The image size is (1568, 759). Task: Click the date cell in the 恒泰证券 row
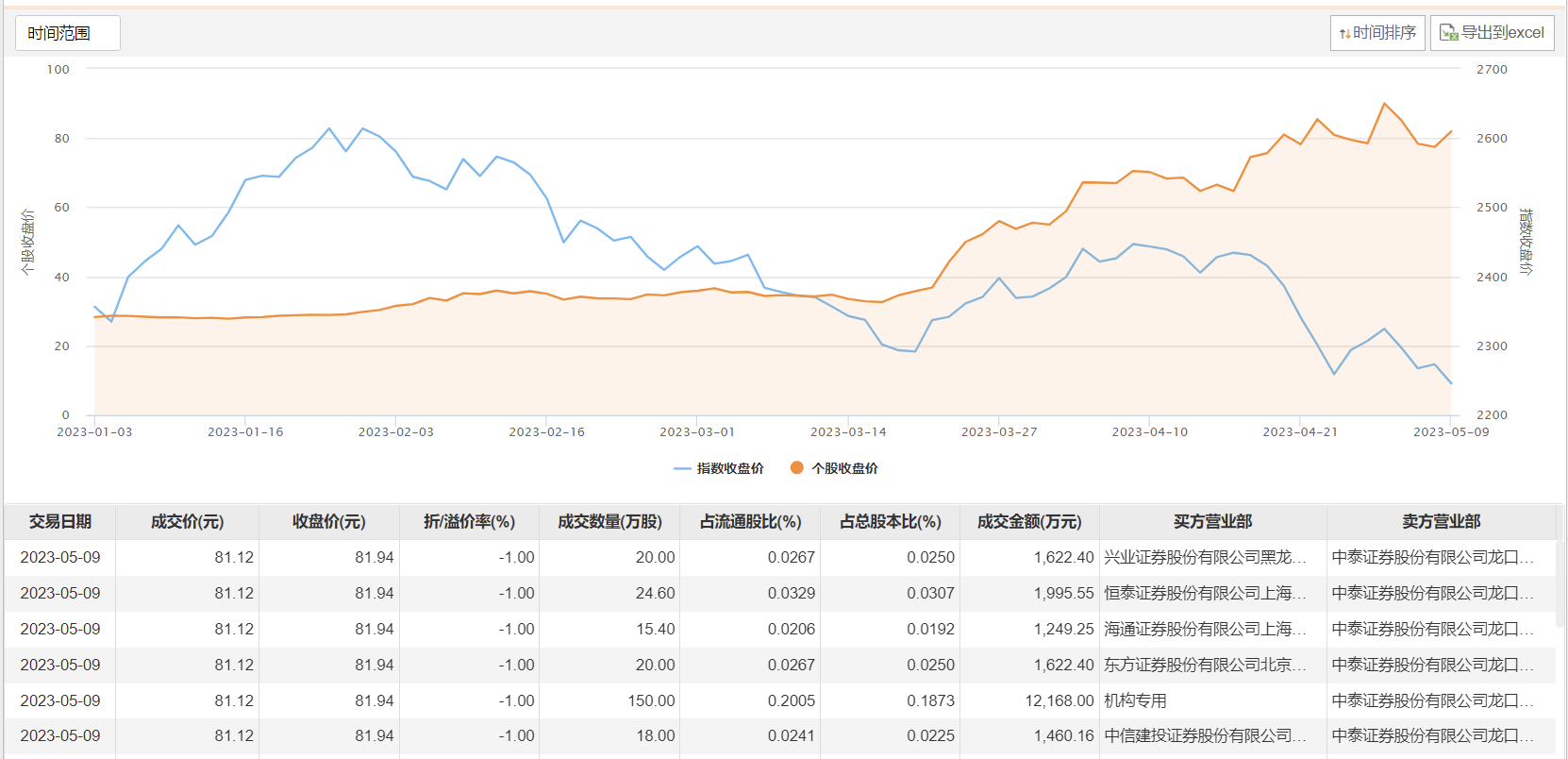60,594
